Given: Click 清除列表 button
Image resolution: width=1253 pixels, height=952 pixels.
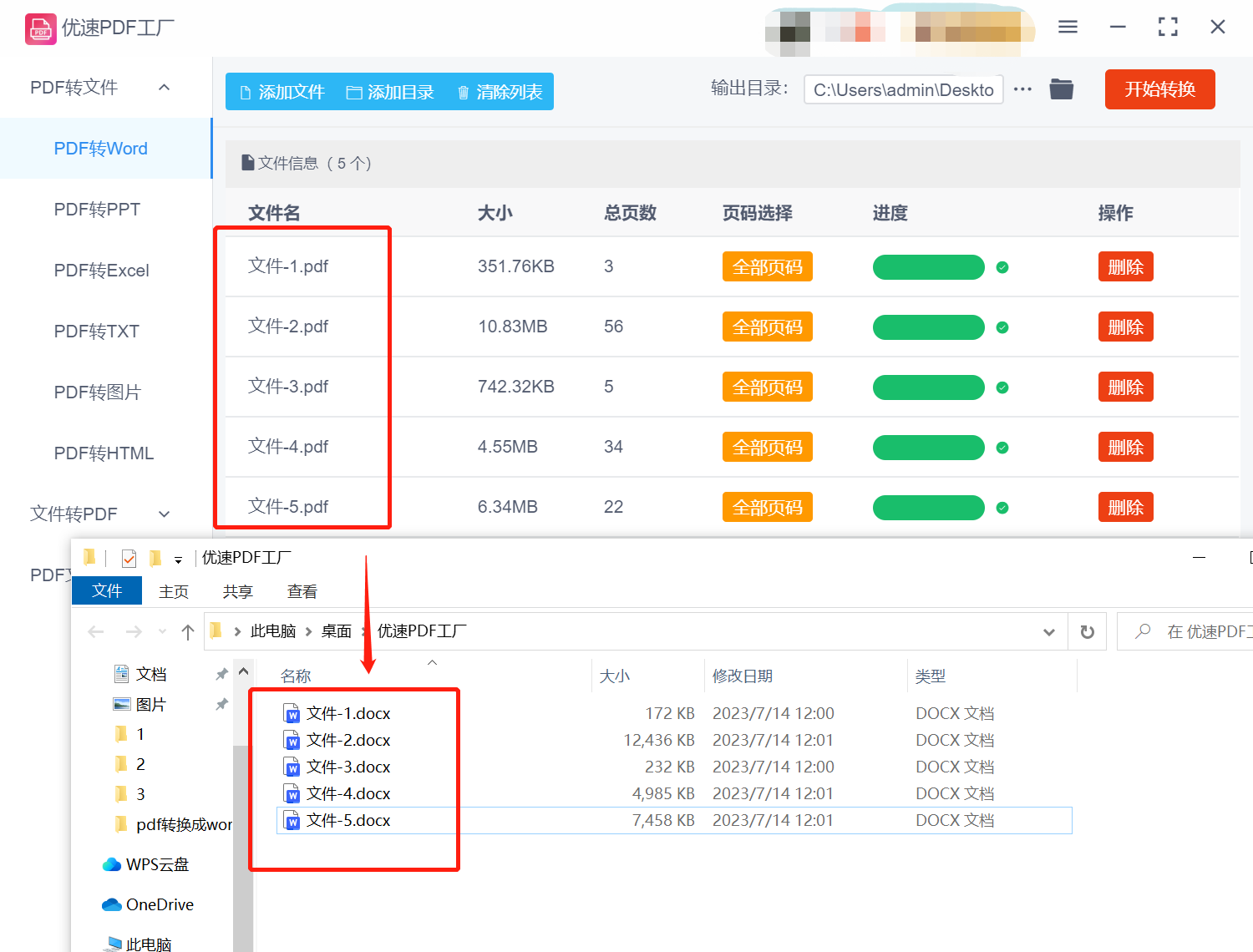Looking at the screenshot, I should [x=500, y=92].
